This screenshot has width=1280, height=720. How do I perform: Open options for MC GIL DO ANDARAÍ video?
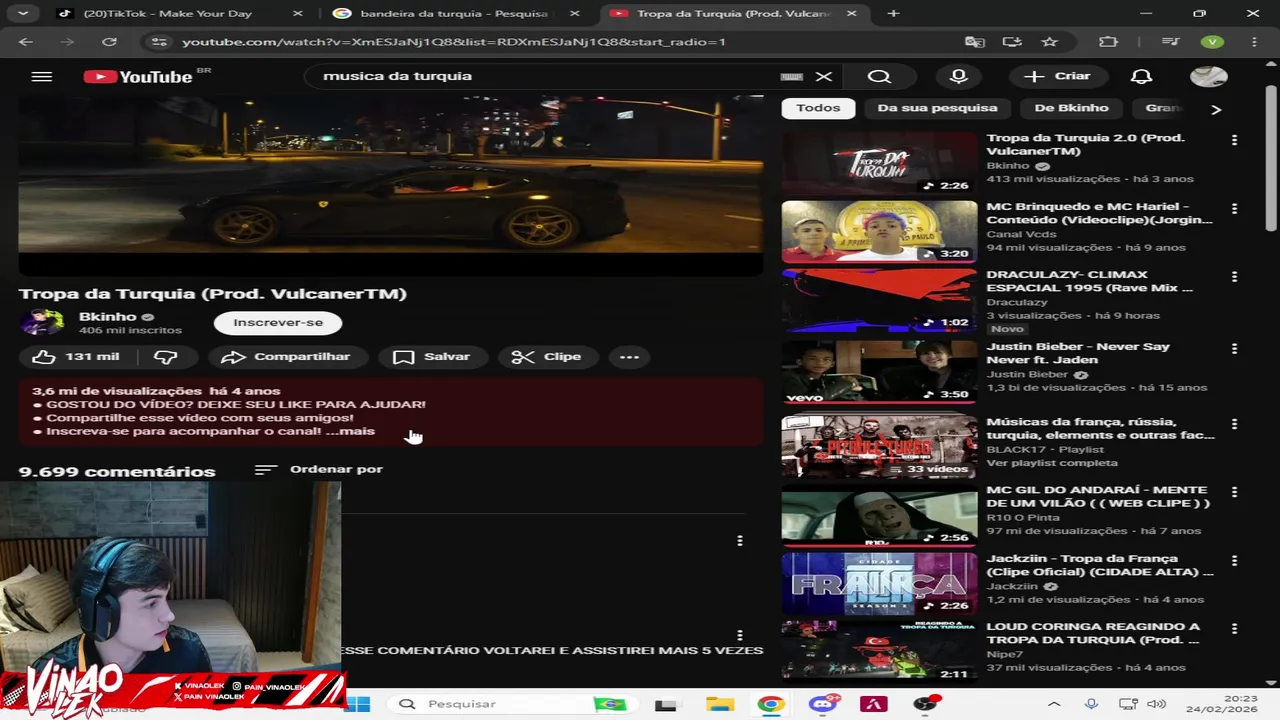click(x=1234, y=492)
